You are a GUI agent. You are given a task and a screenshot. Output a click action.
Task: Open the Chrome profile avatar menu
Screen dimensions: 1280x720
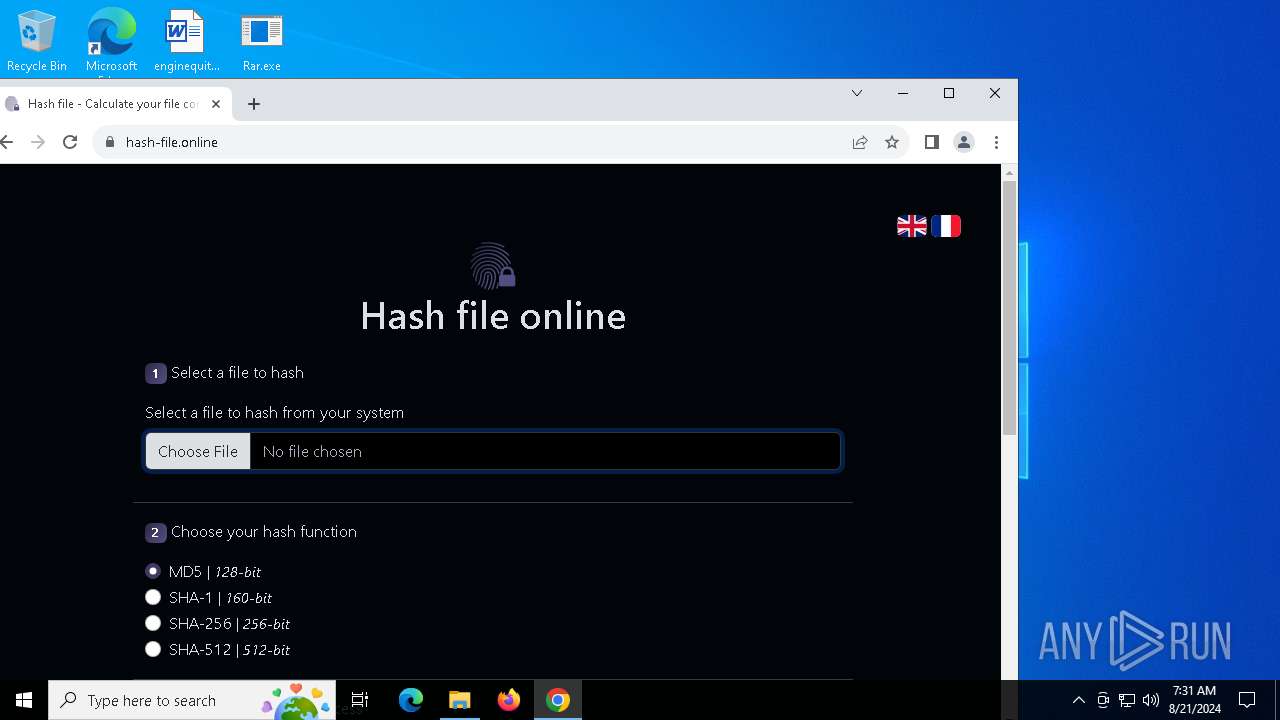[x=964, y=142]
